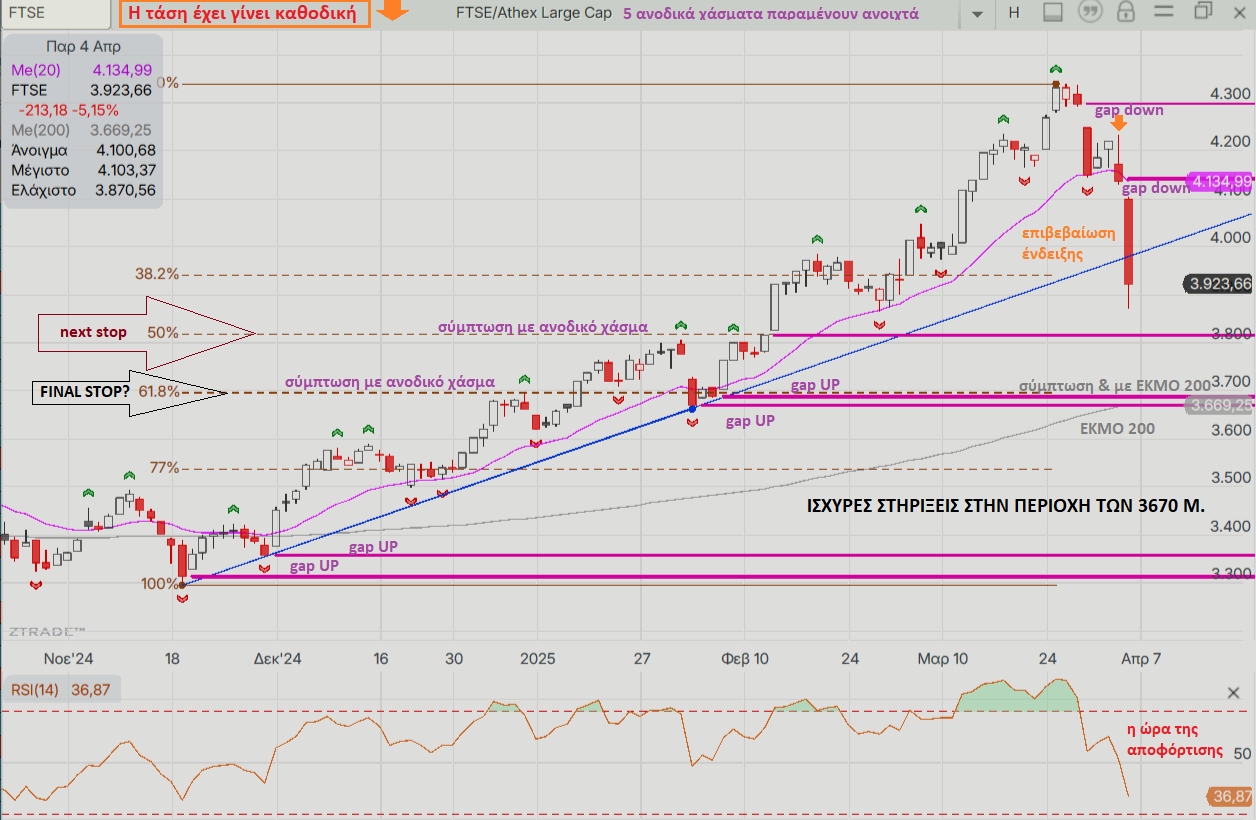This screenshot has height=820, width=1256.
Task: Click the Νοε'24 date axis label
Action: pyautogui.click(x=68, y=659)
